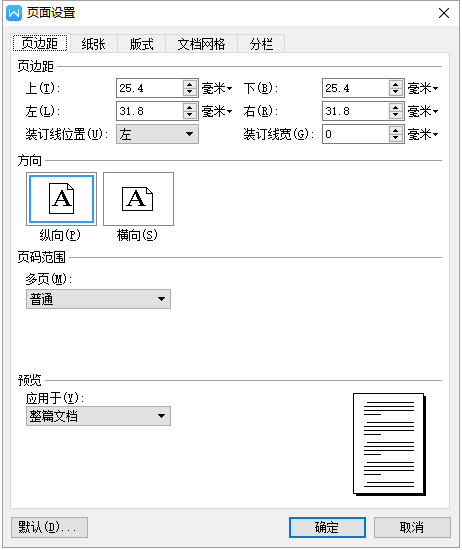Increase the gutter width with up arrow
This screenshot has width=462, height=550.
pyautogui.click(x=396, y=130)
